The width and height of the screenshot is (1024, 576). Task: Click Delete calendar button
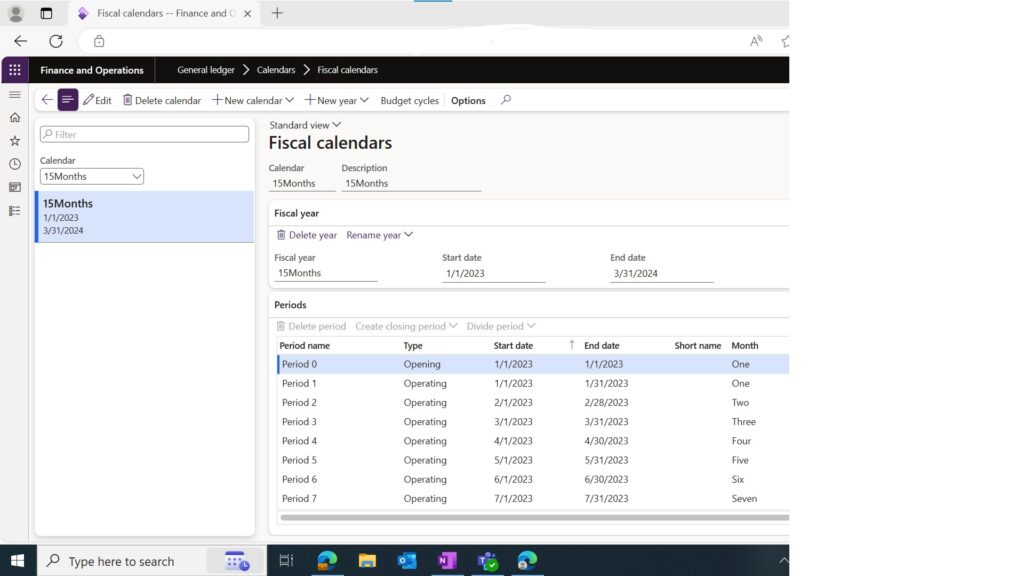162,100
